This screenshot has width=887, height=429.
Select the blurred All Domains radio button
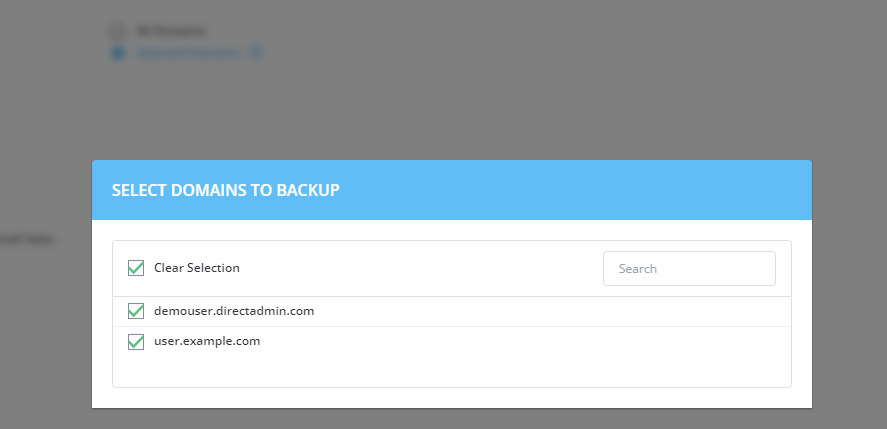118,31
